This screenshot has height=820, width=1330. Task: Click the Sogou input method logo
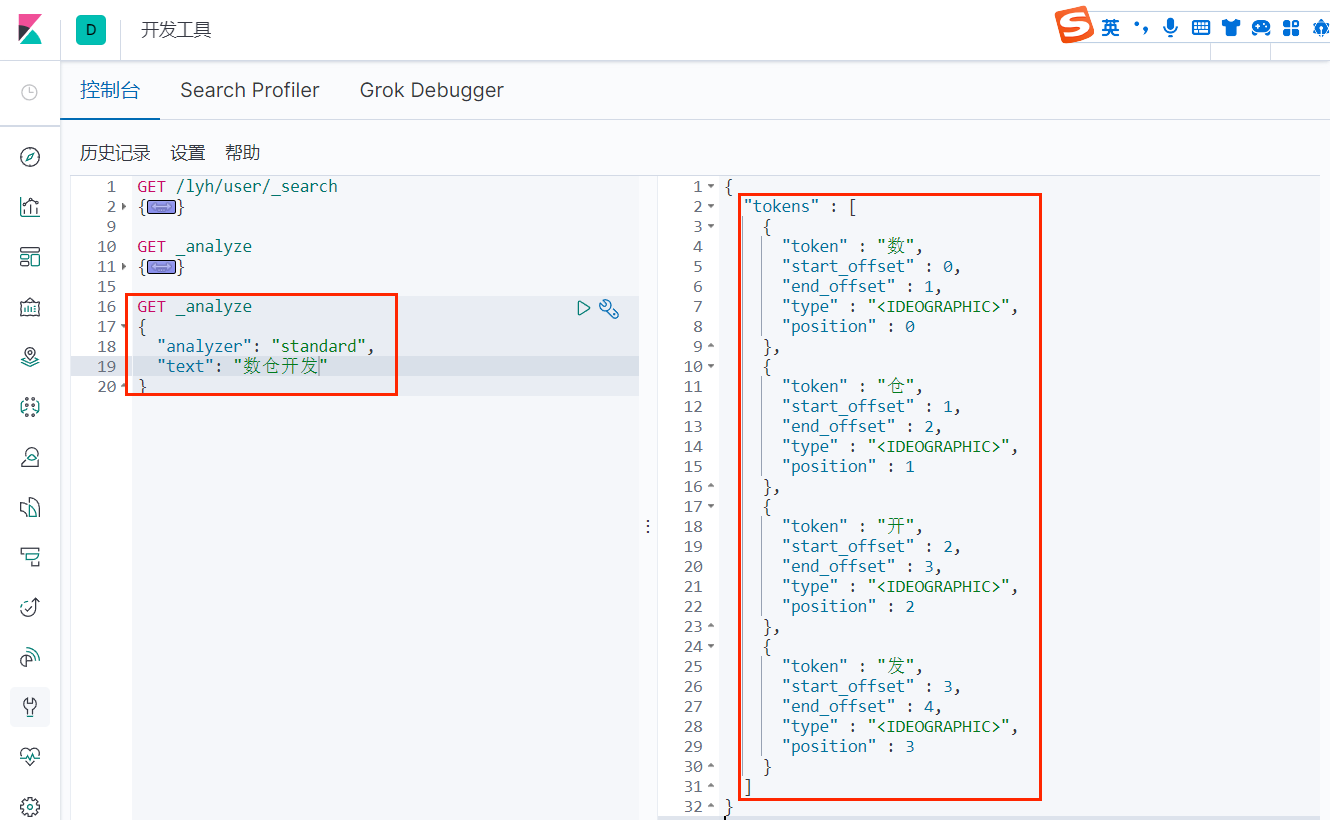[x=1076, y=25]
